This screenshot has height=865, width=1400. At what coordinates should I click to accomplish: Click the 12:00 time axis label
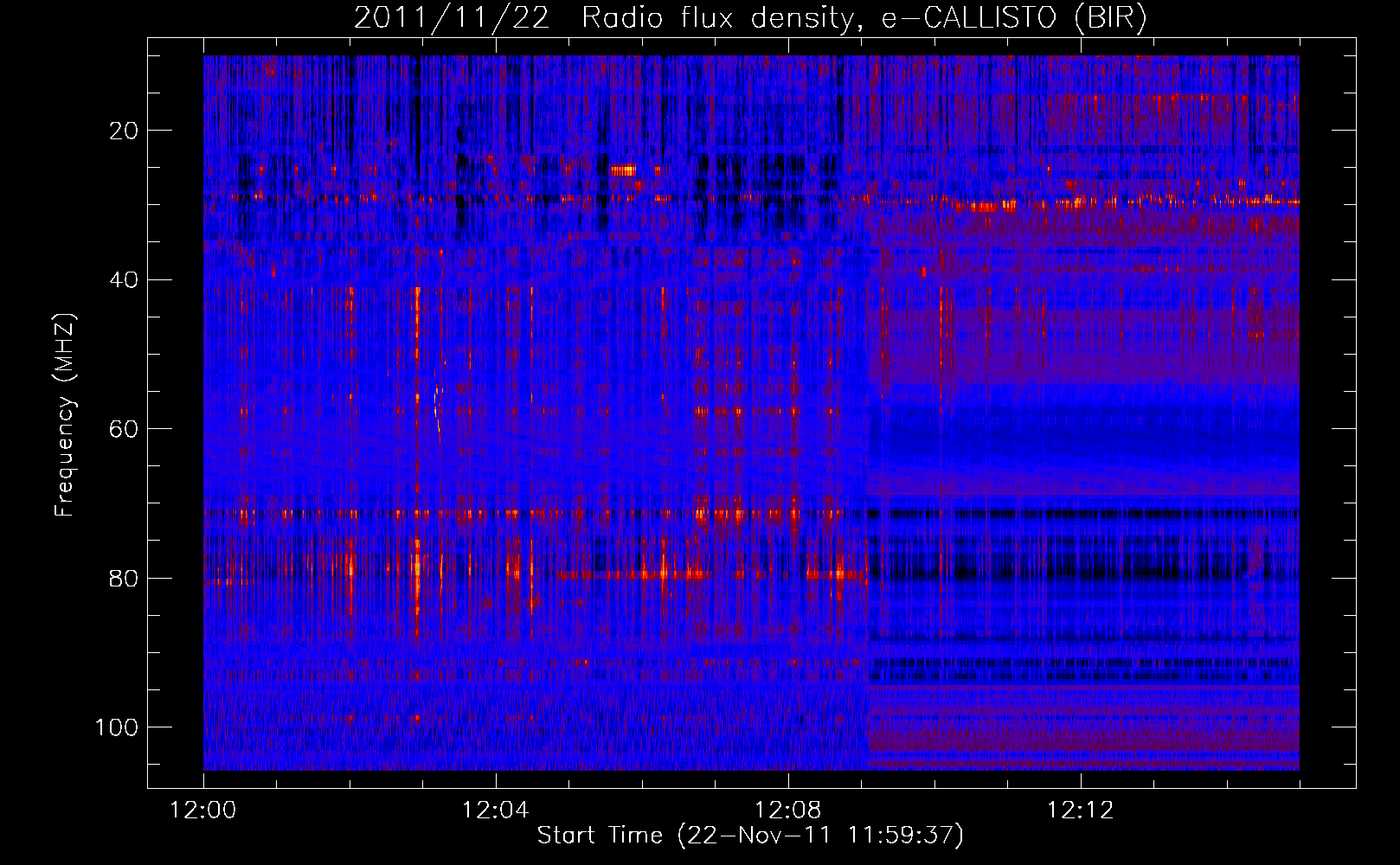coord(203,811)
